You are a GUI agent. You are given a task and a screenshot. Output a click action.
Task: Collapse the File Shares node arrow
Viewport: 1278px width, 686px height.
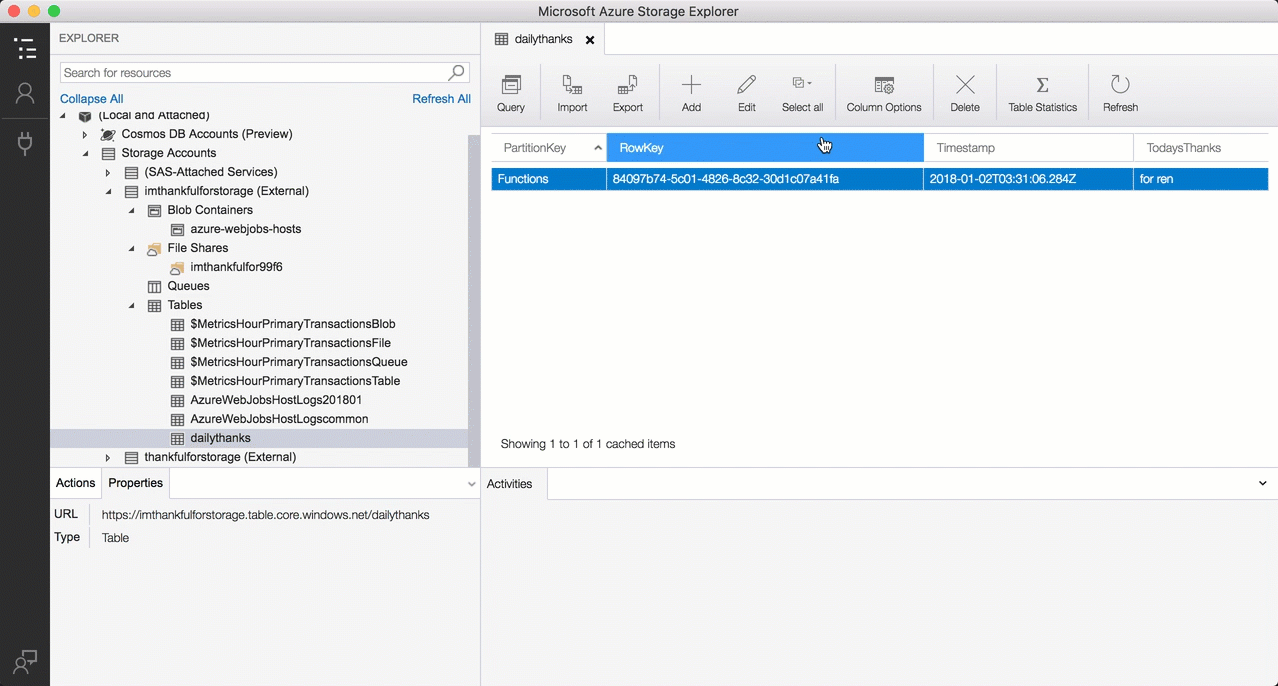(131, 248)
